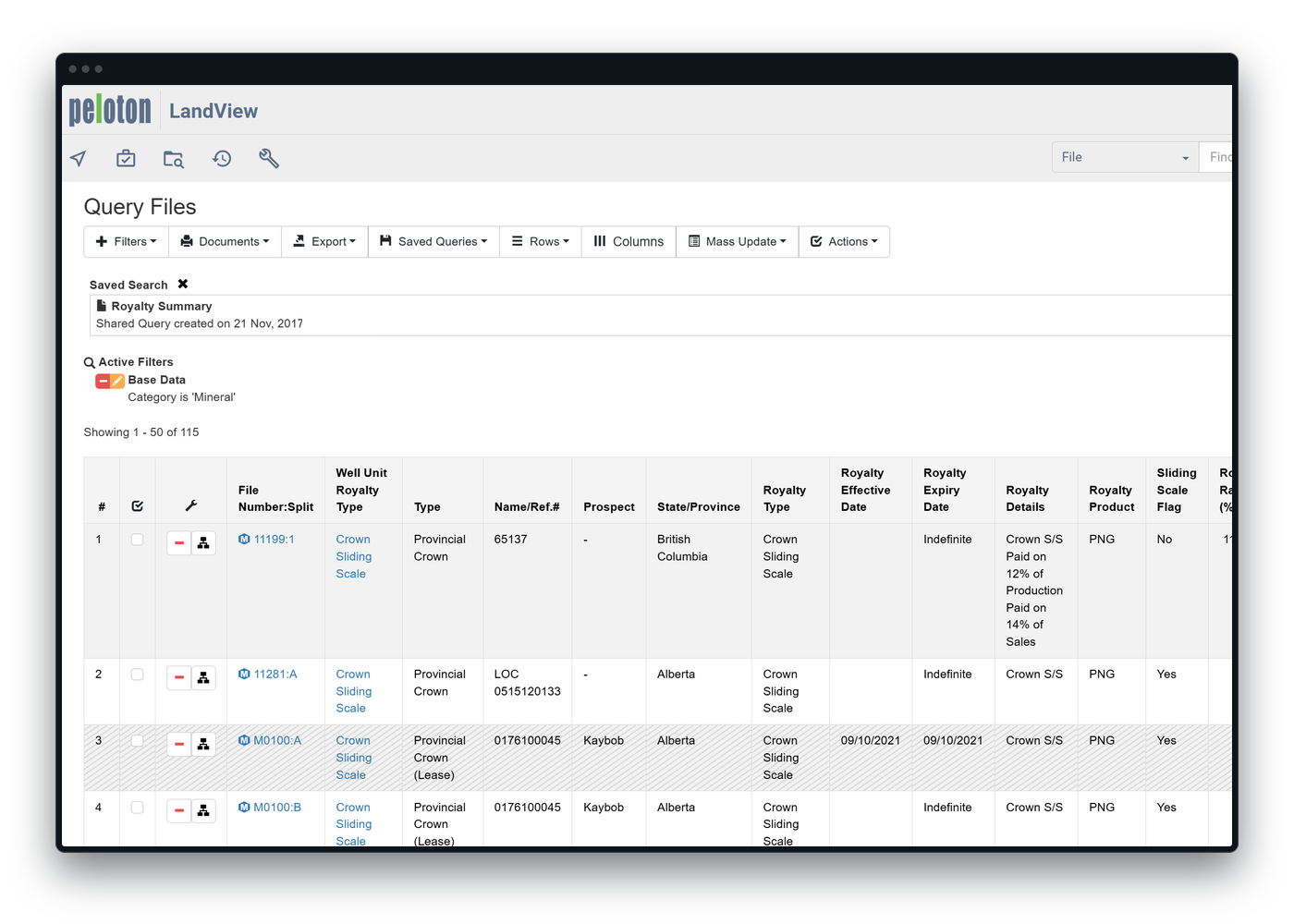1294x924 pixels.
Task: Open the File search type dropdown
Action: (1125, 157)
